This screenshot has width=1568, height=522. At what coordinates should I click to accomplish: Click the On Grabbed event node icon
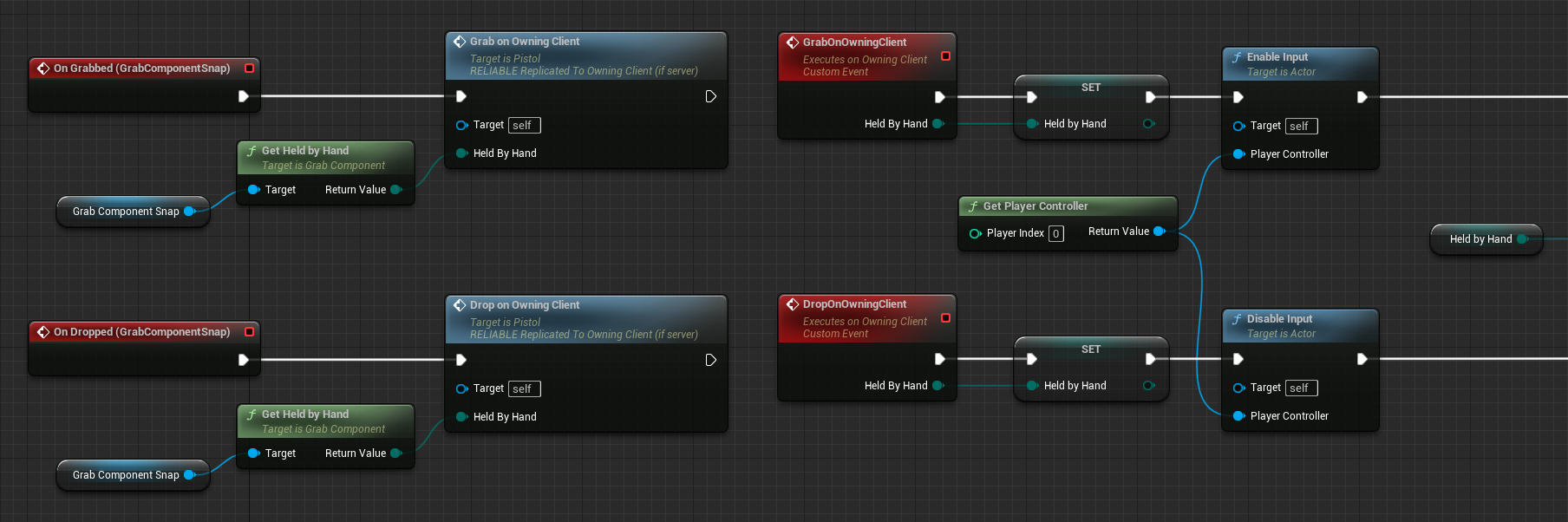click(x=43, y=68)
